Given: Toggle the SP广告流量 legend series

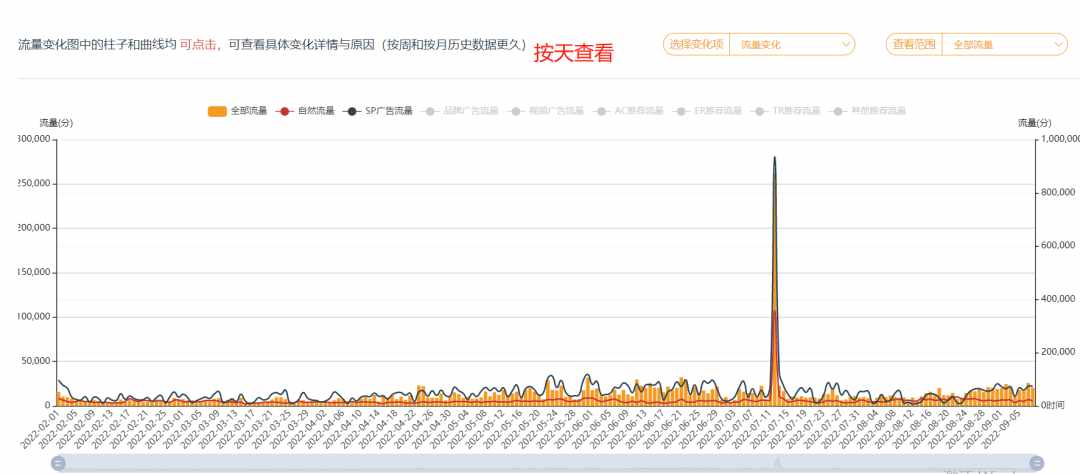Looking at the screenshot, I should tap(377, 111).
